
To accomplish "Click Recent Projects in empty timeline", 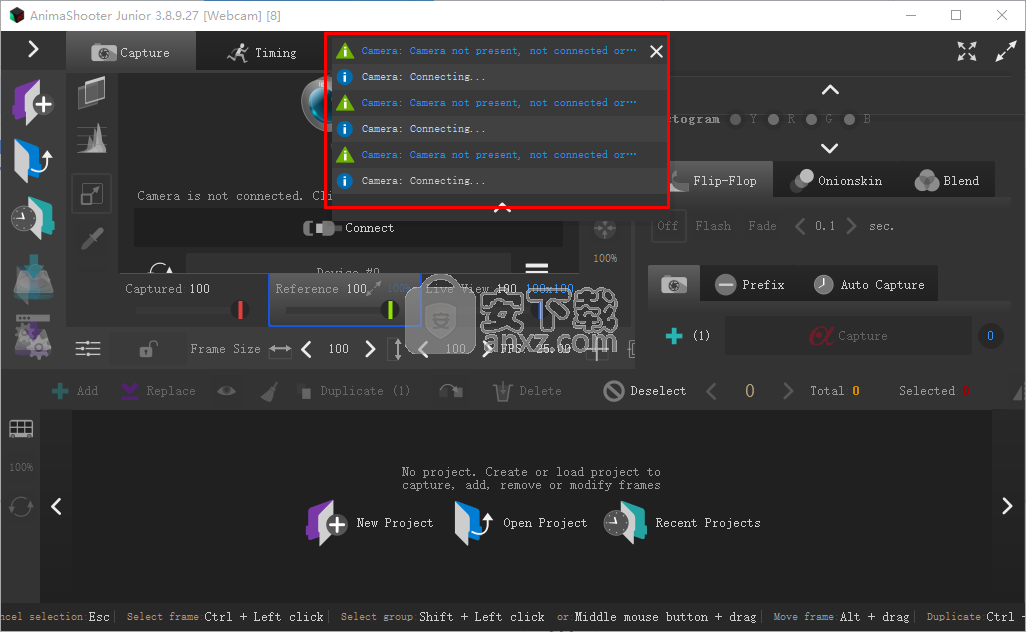I will point(682,523).
